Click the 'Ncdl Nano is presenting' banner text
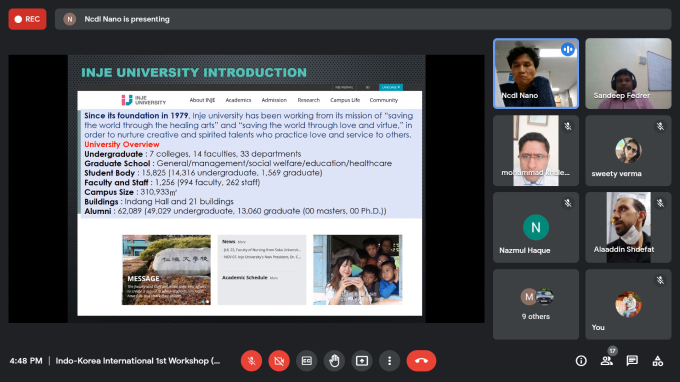Image resolution: width=680 pixels, height=382 pixels. [127, 19]
